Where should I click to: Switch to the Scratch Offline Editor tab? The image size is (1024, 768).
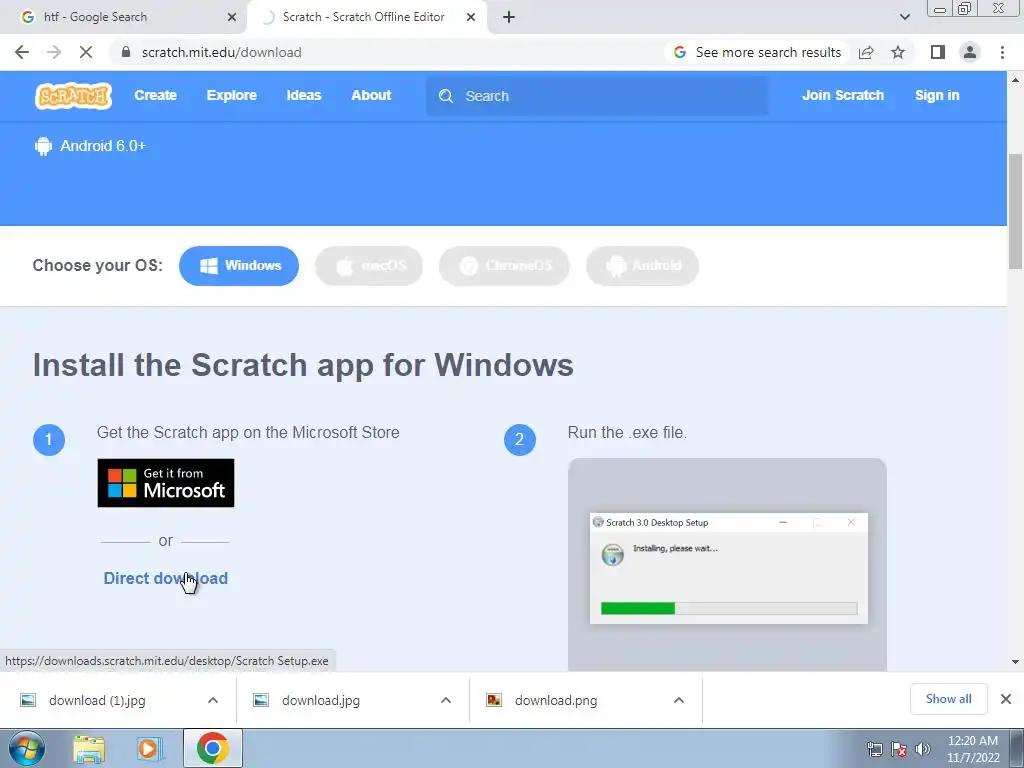pos(366,17)
